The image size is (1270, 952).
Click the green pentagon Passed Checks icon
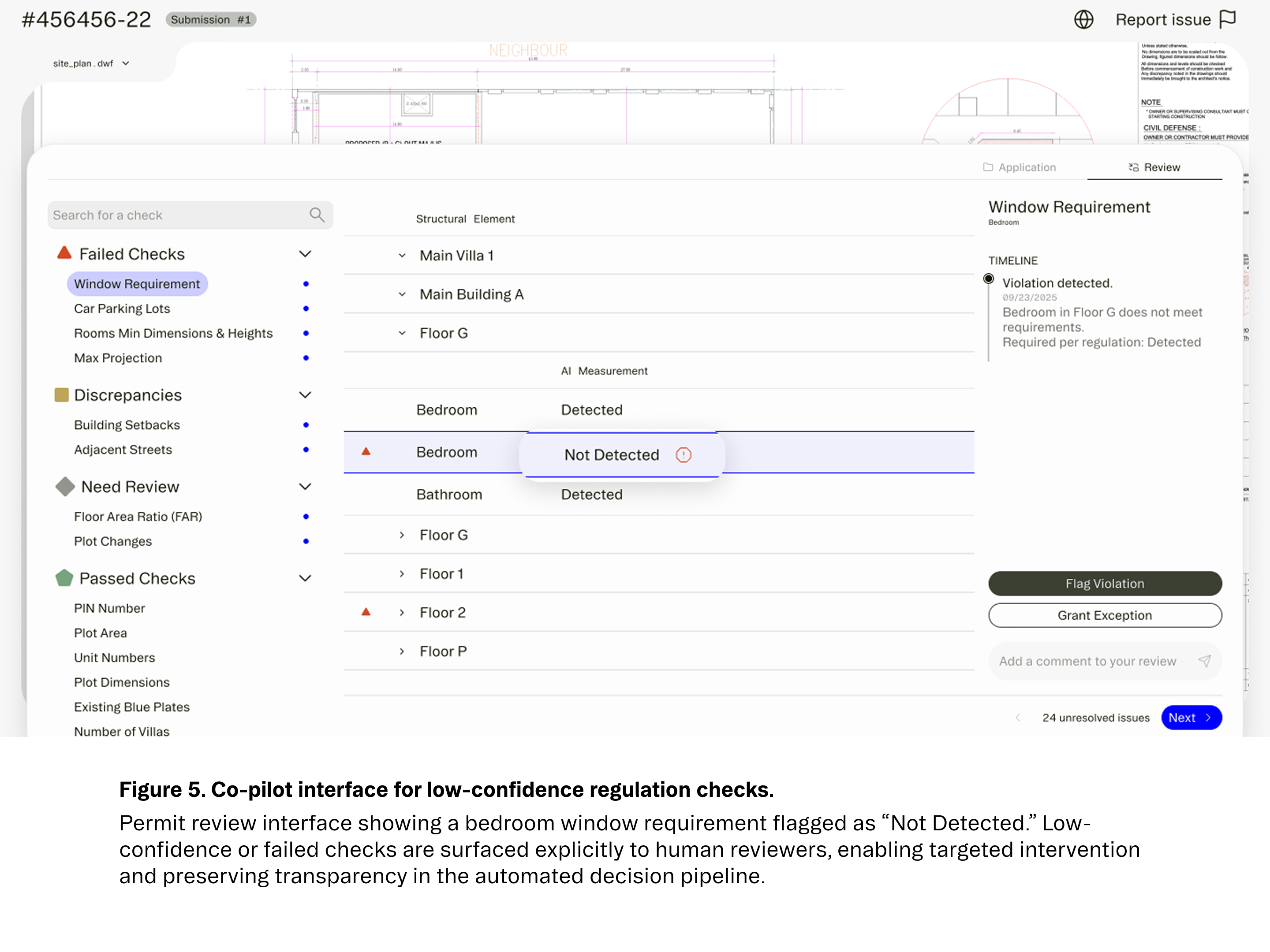(x=64, y=578)
